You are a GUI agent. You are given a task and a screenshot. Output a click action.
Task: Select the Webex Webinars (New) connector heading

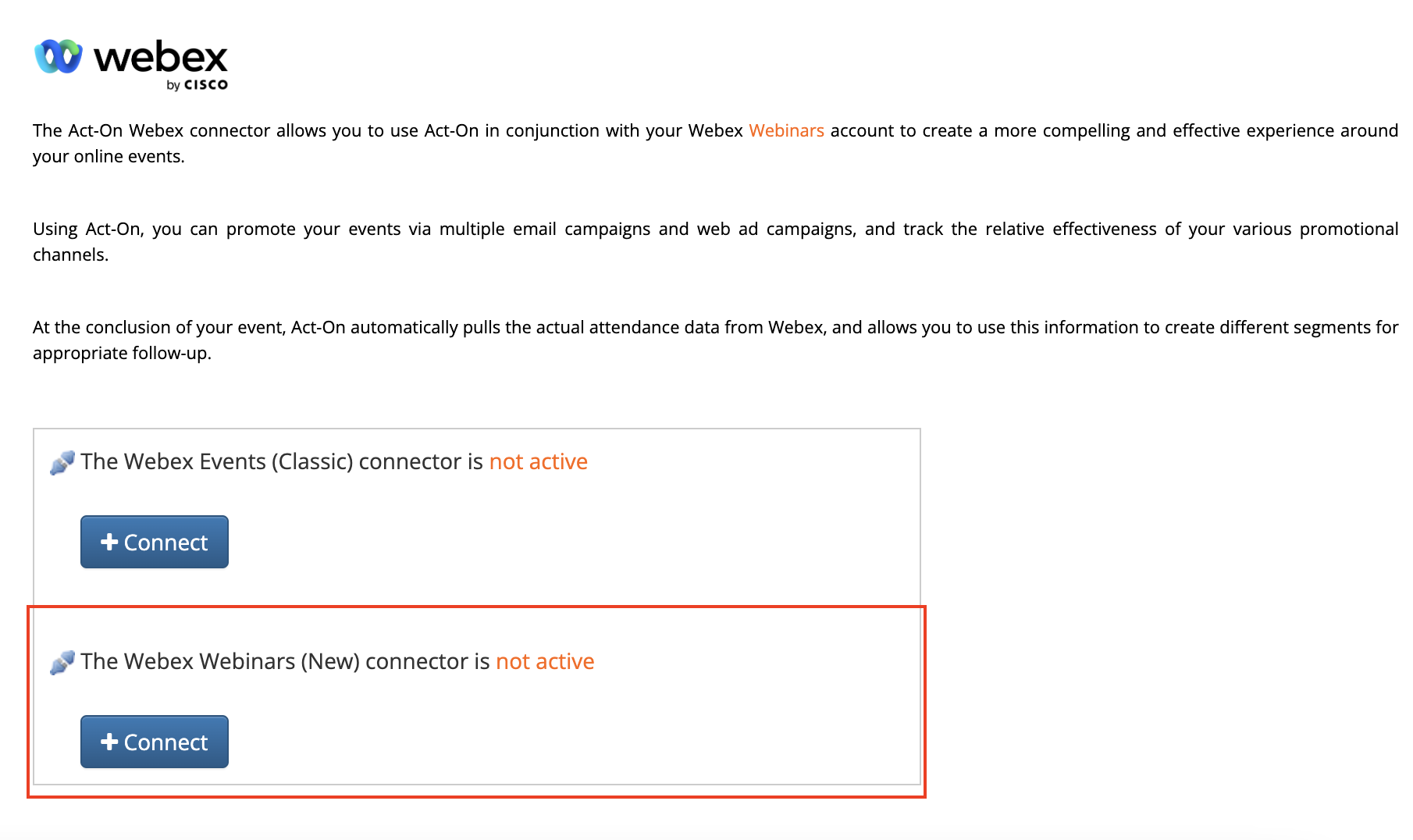pos(337,661)
